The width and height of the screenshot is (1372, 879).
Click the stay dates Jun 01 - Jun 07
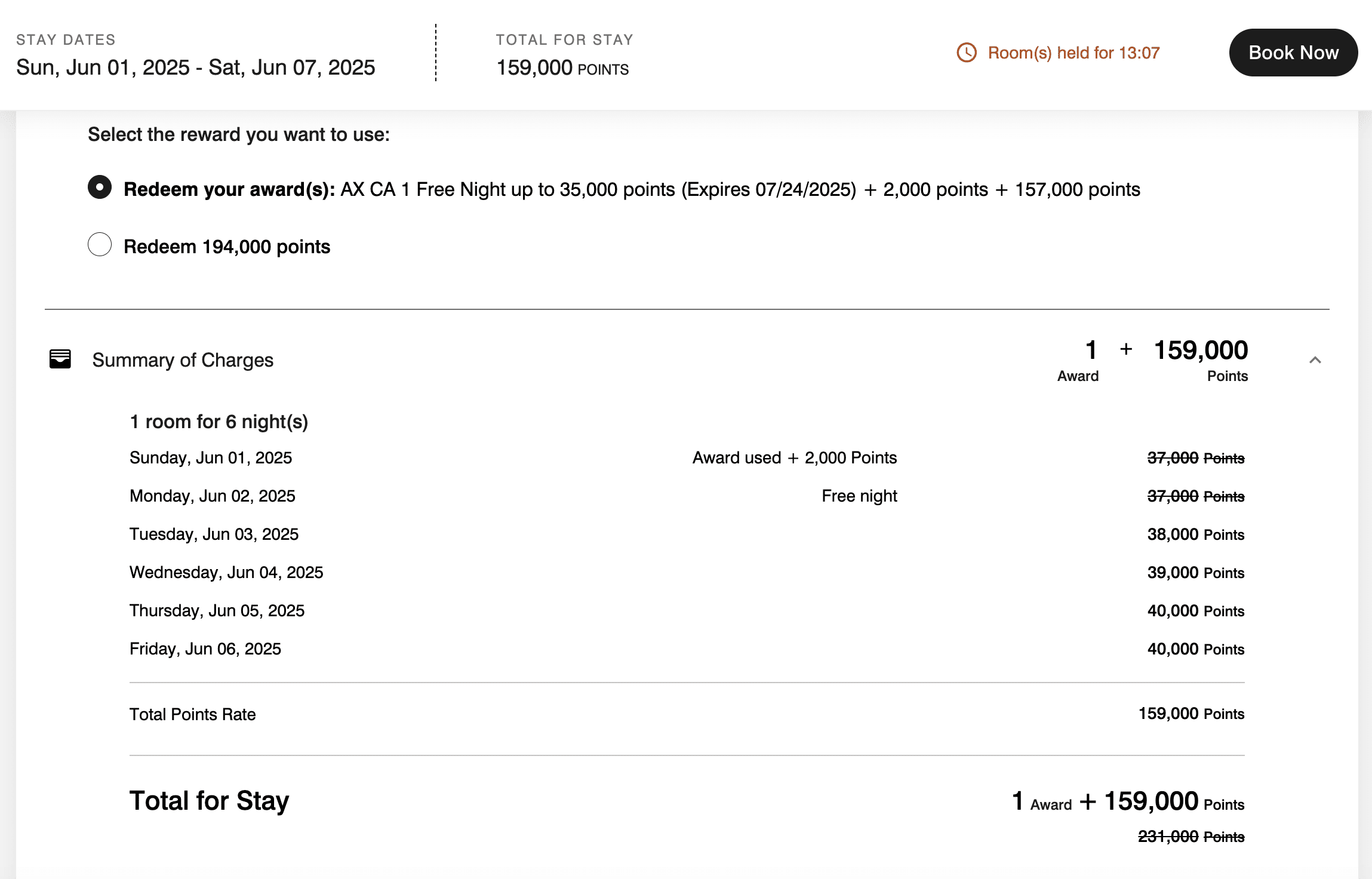click(x=195, y=67)
